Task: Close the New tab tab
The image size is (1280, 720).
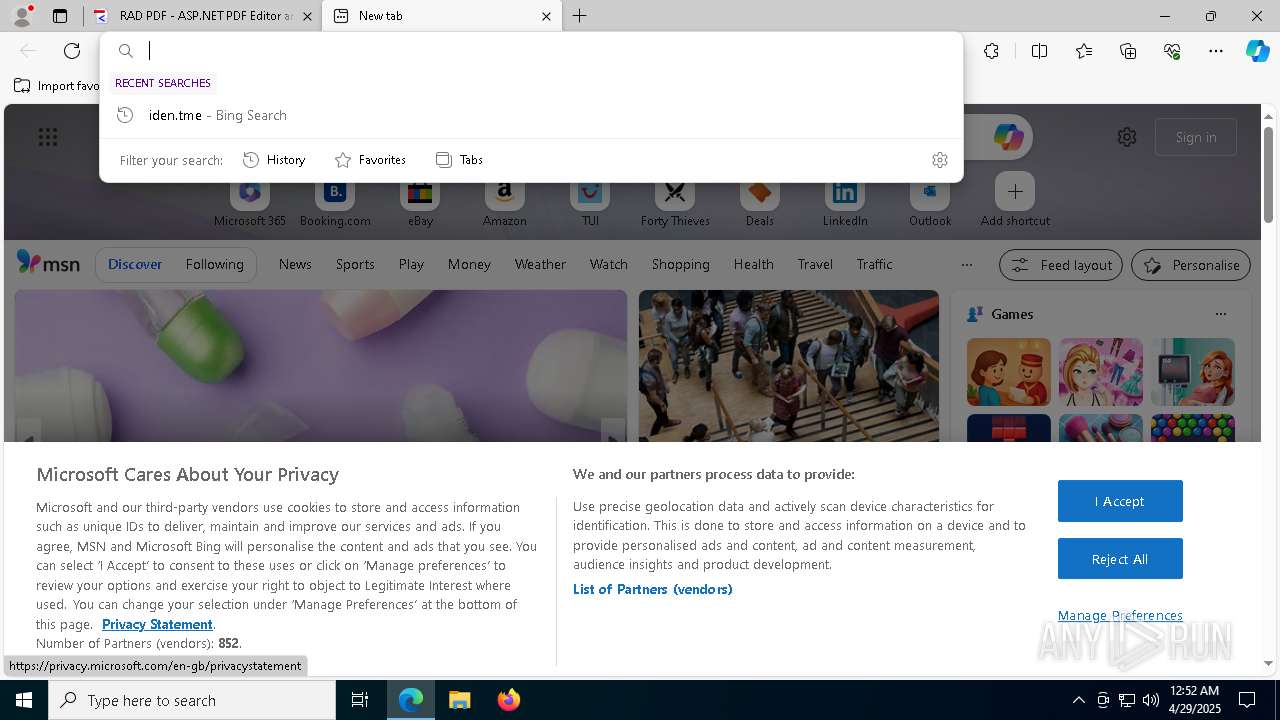Action: (546, 16)
